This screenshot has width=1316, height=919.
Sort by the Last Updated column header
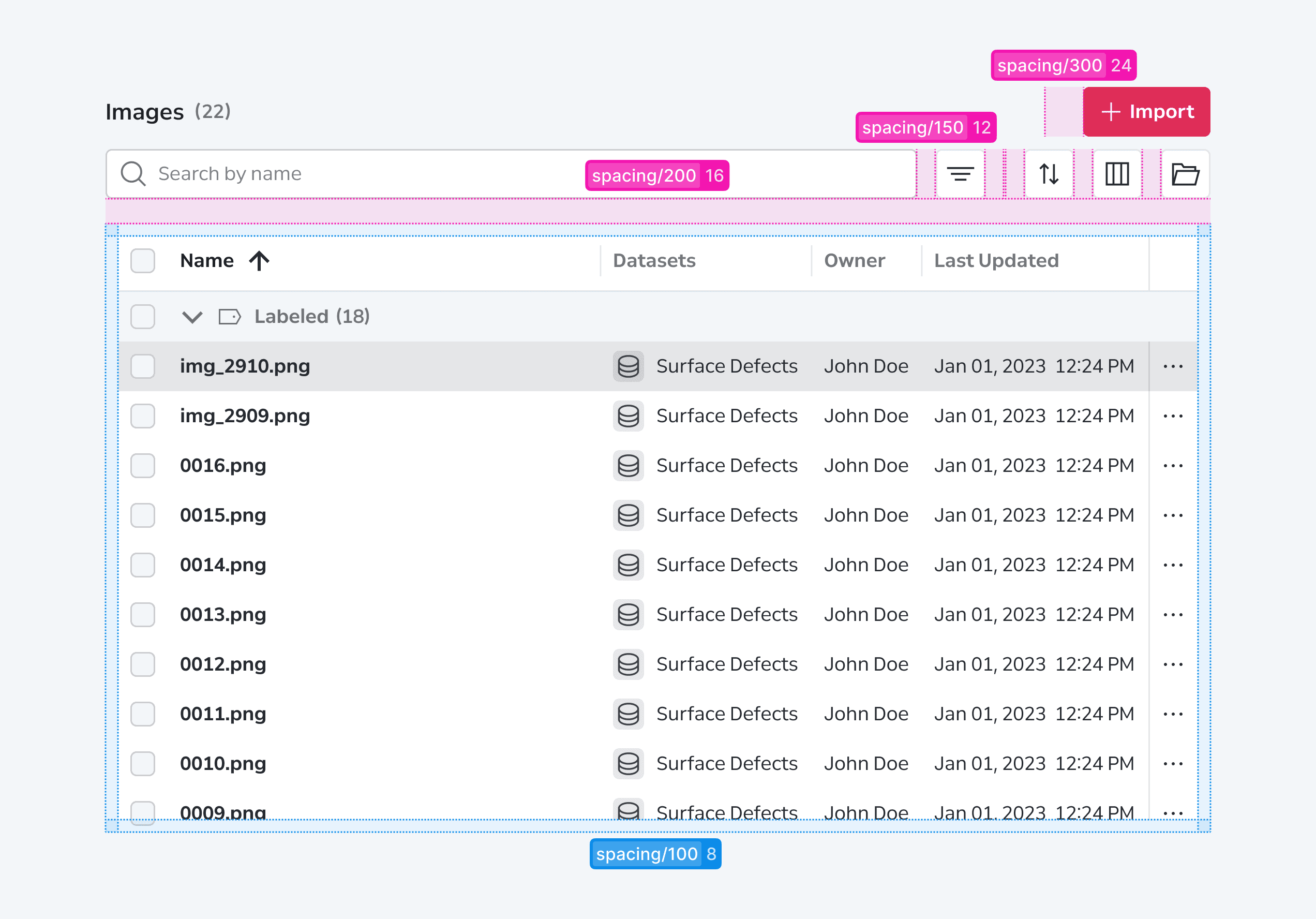pos(996,261)
